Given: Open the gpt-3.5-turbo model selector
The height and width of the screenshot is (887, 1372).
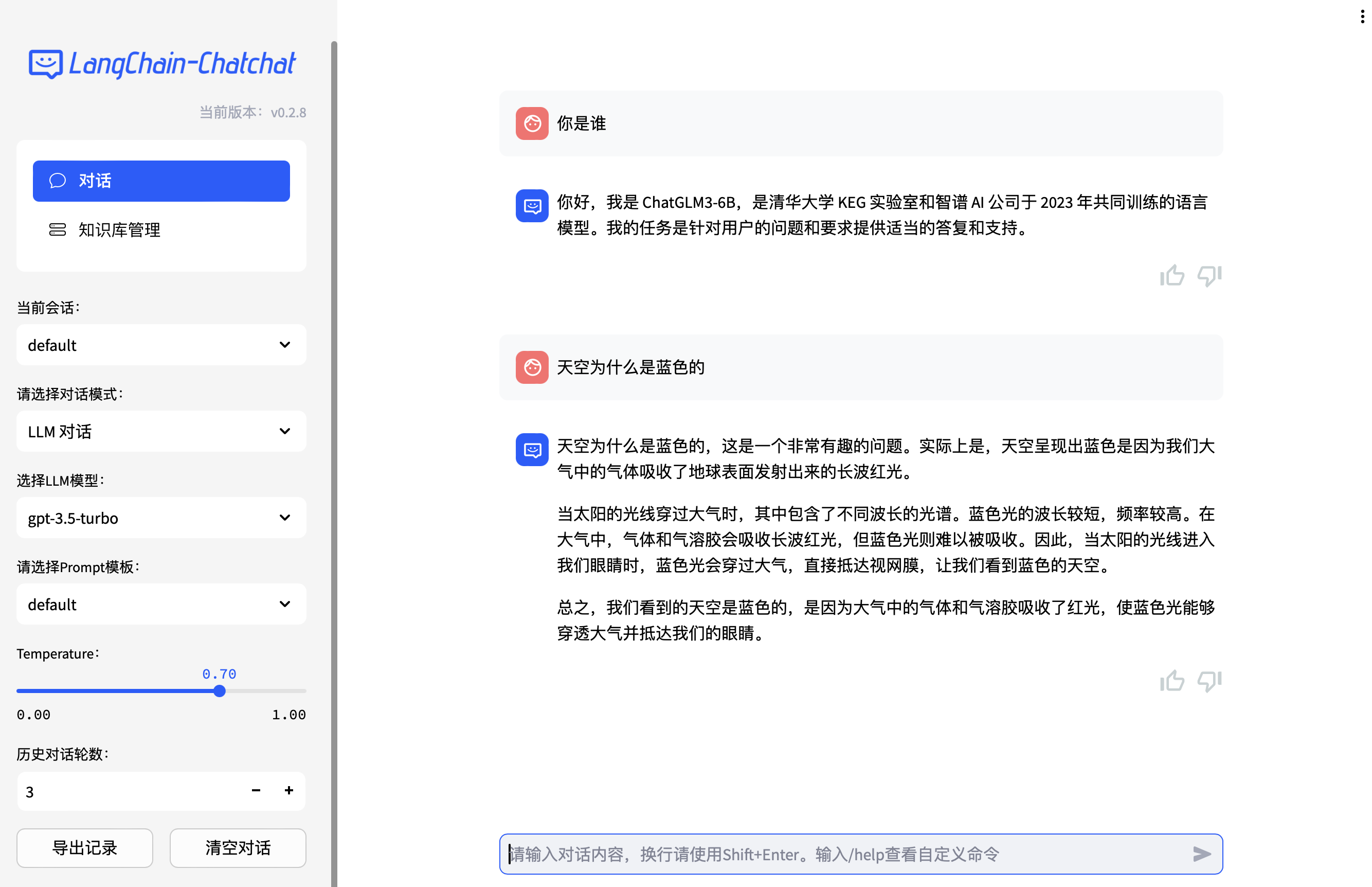Looking at the screenshot, I should 161,517.
